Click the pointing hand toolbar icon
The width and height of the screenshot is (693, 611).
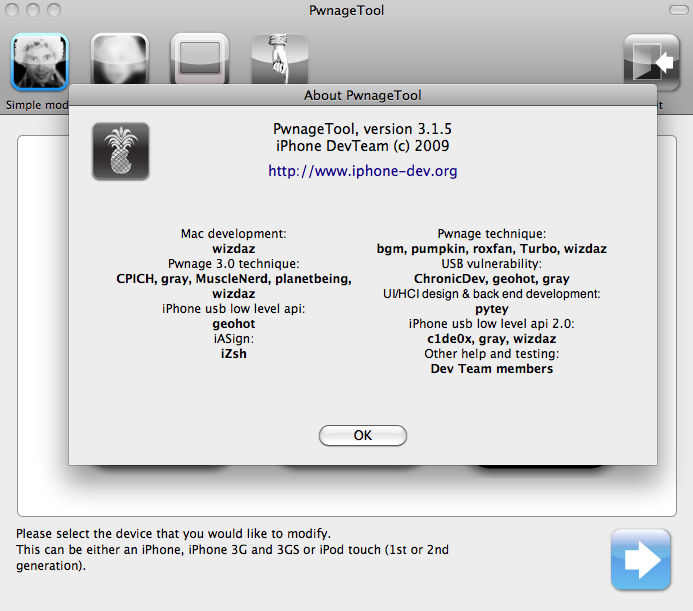pos(280,58)
